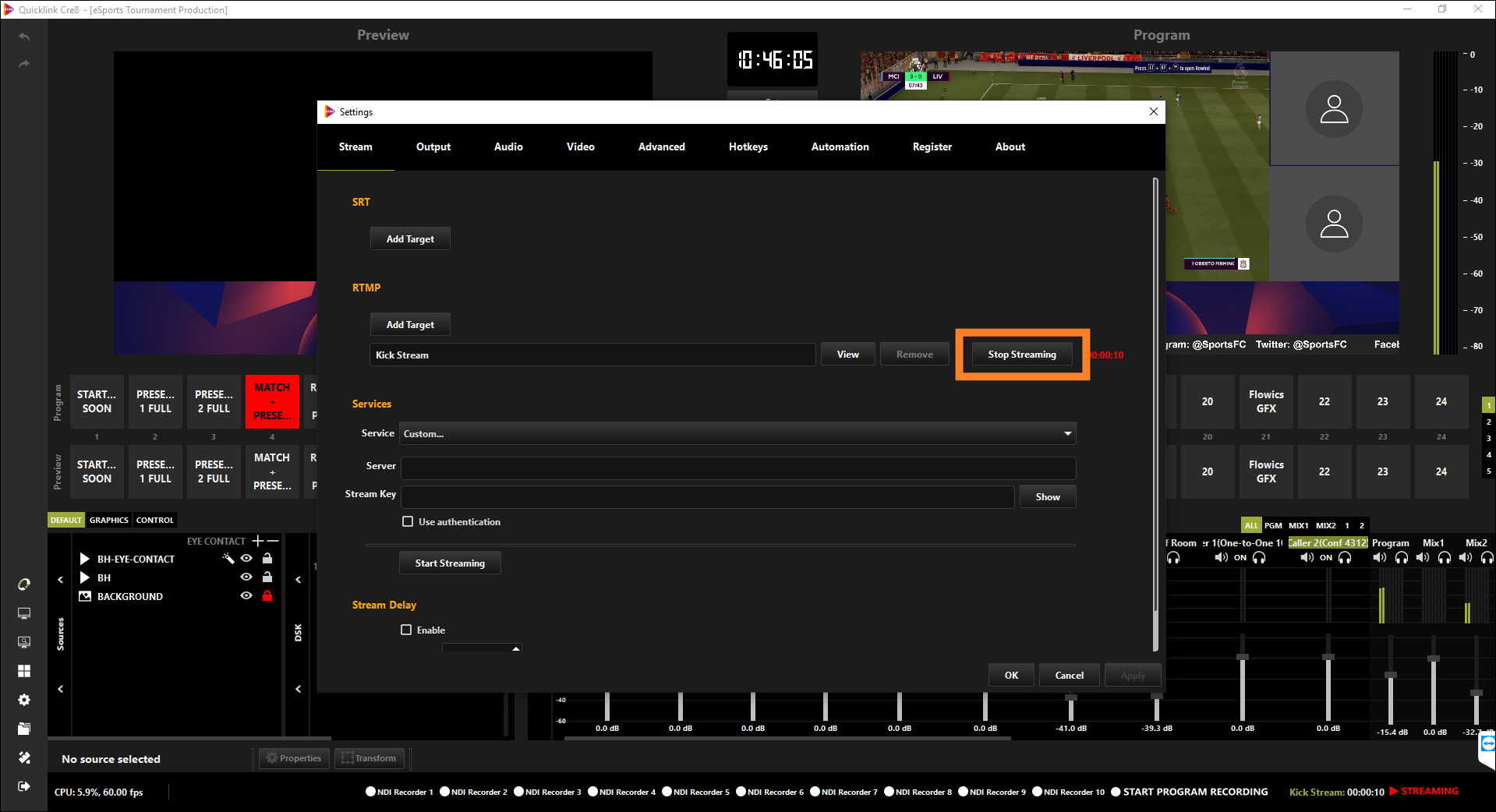Open settings via the sidebar gear icon

tap(24, 700)
